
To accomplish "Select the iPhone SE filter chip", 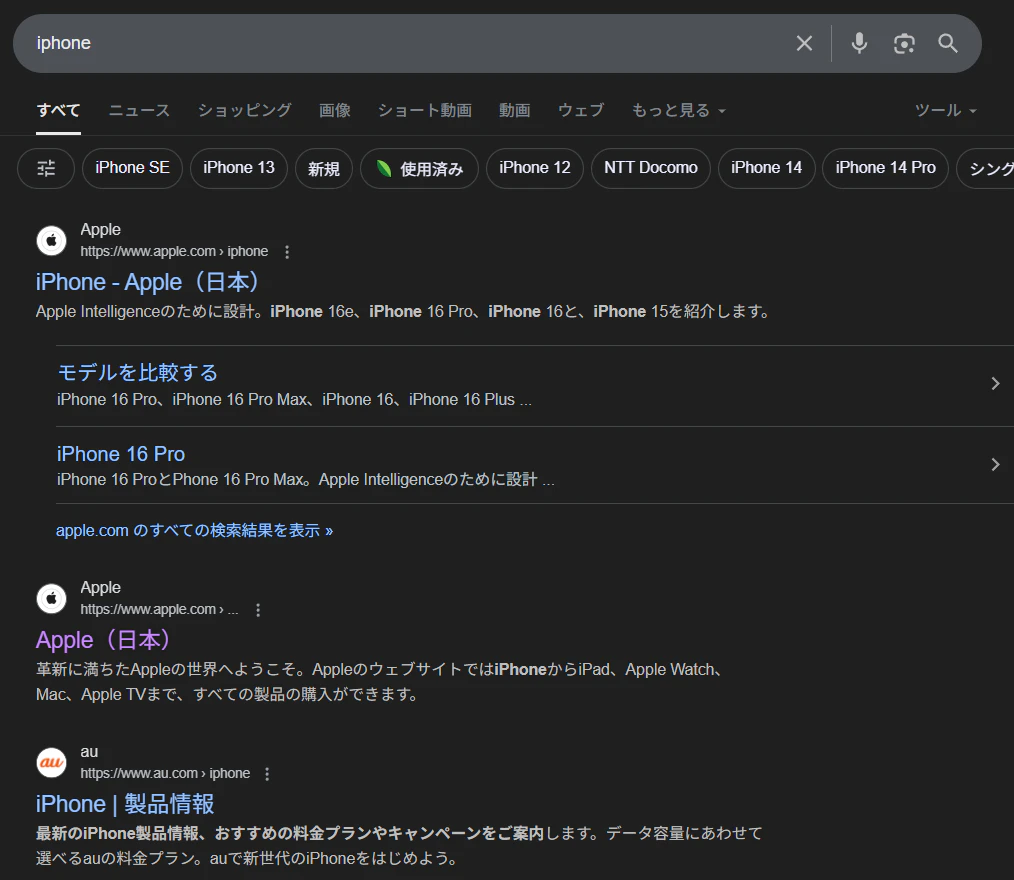I will tap(131, 168).
